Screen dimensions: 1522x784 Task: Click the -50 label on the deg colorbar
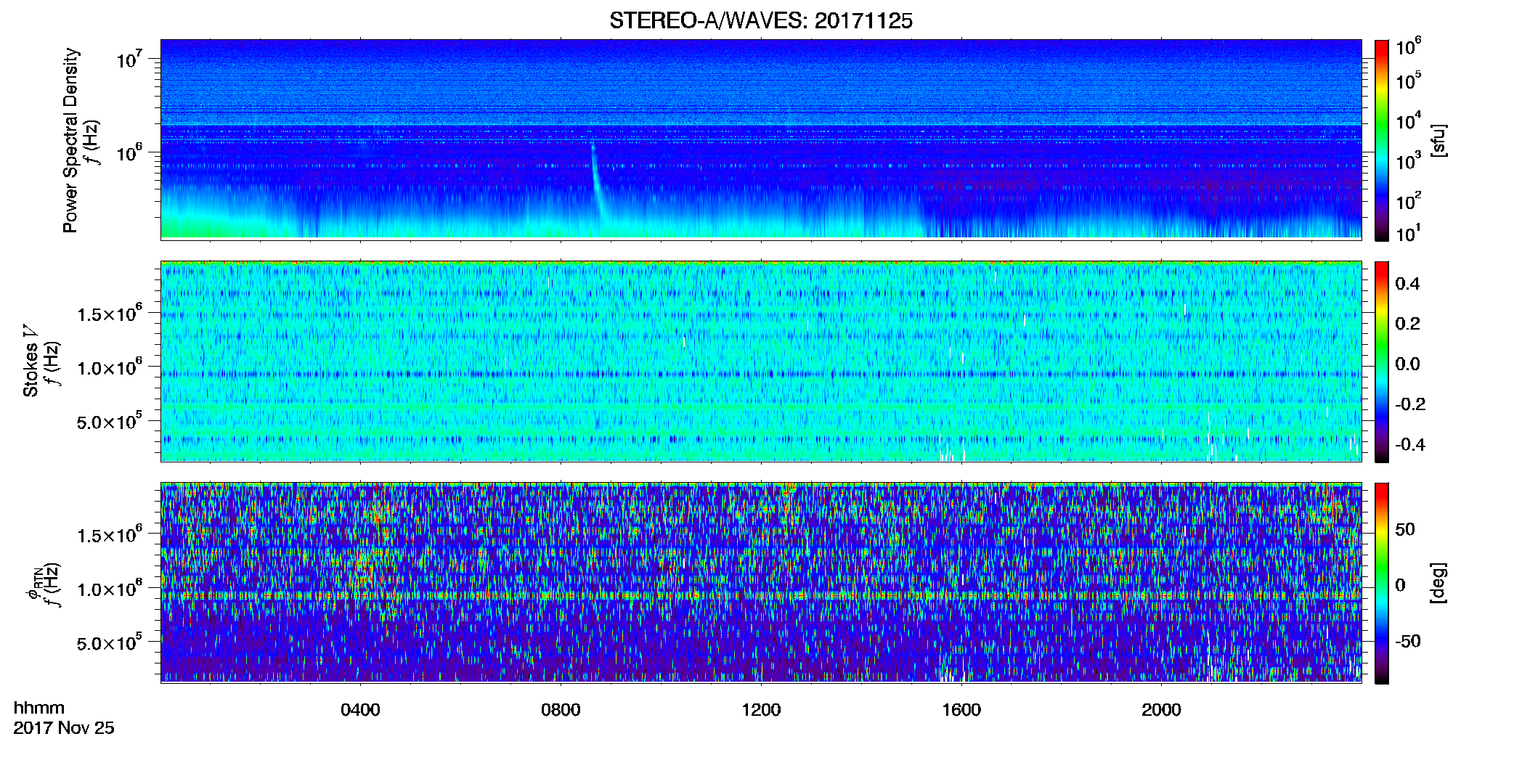click(1408, 642)
